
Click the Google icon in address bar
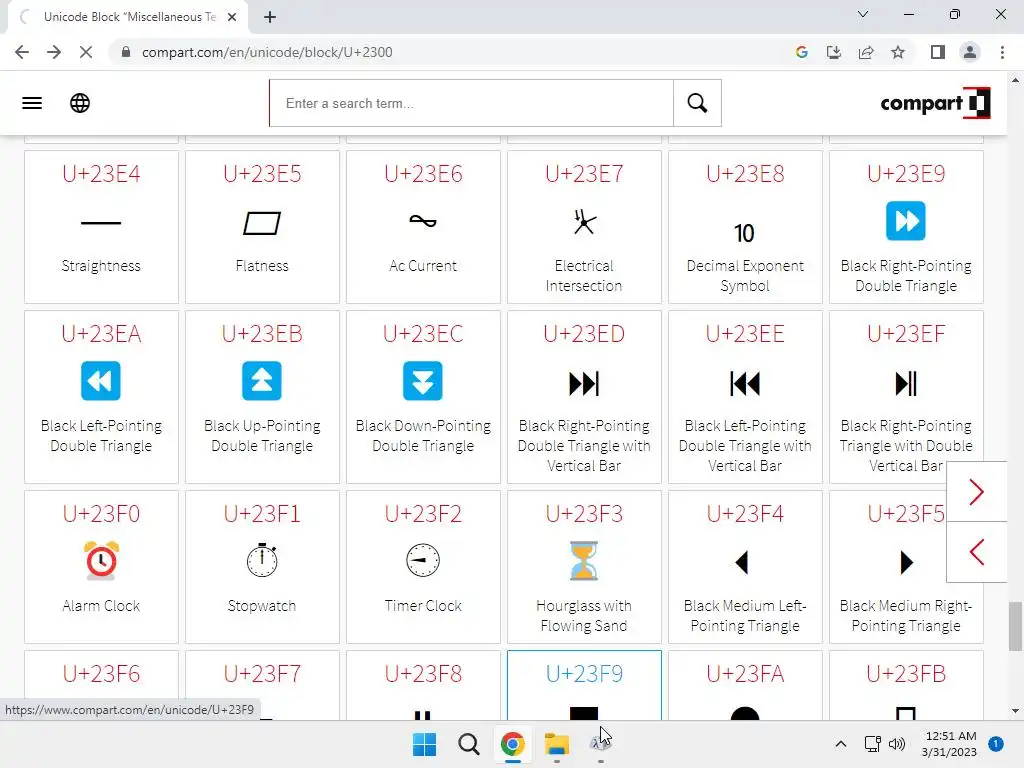(x=801, y=52)
